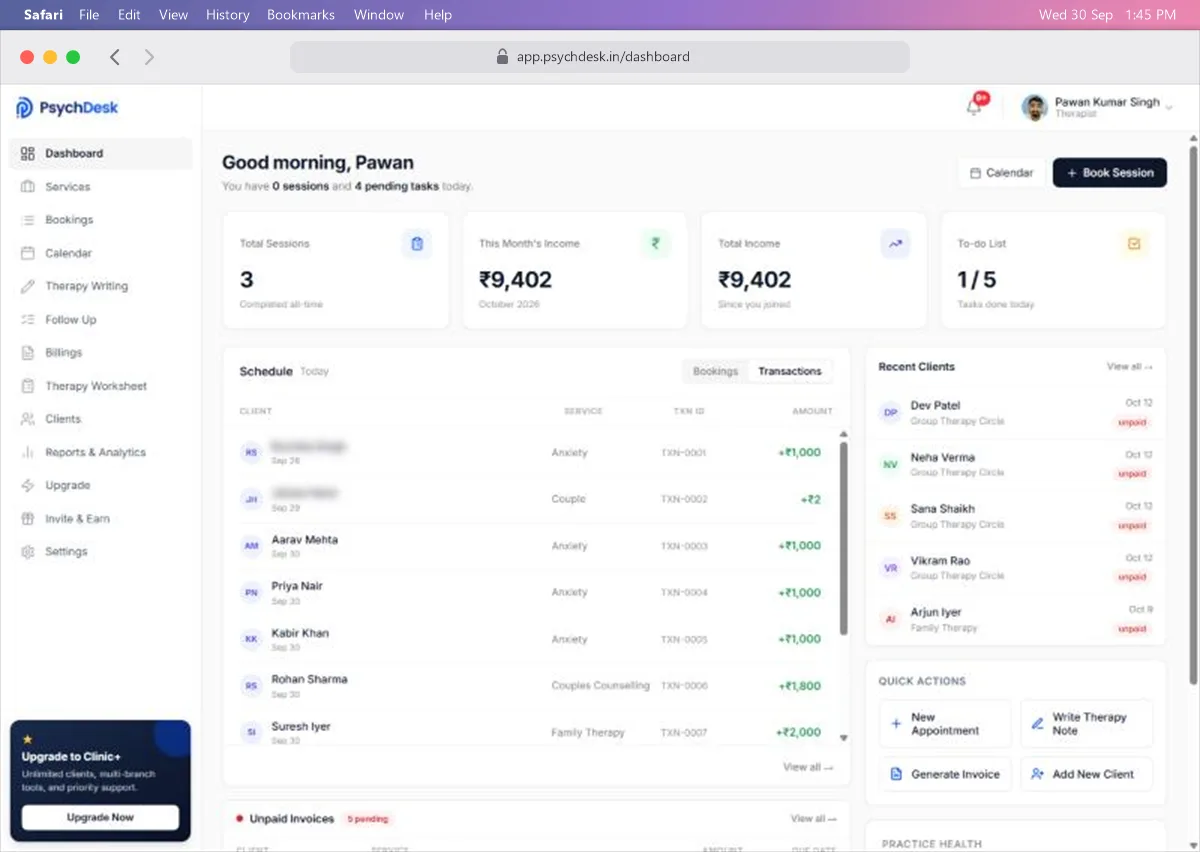Image resolution: width=1200 pixels, height=852 pixels.
Task: Click the VR avatar for Vikram Rao
Action: [x=890, y=568]
